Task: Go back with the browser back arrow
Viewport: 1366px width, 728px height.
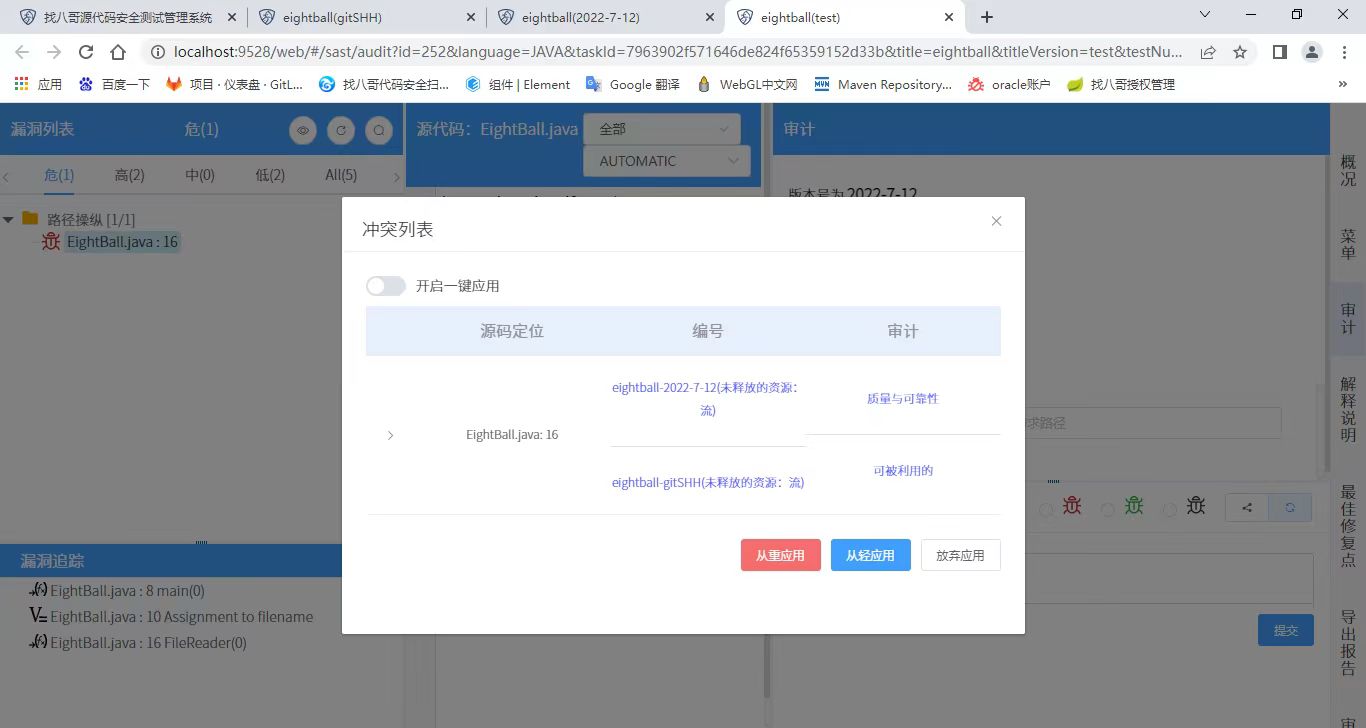Action: (22, 52)
